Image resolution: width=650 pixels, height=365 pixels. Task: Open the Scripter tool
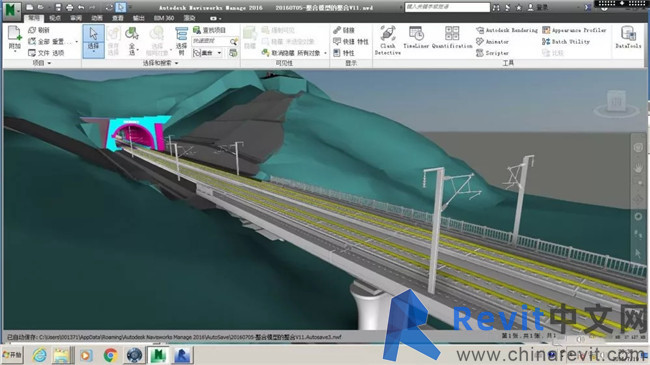pos(492,53)
